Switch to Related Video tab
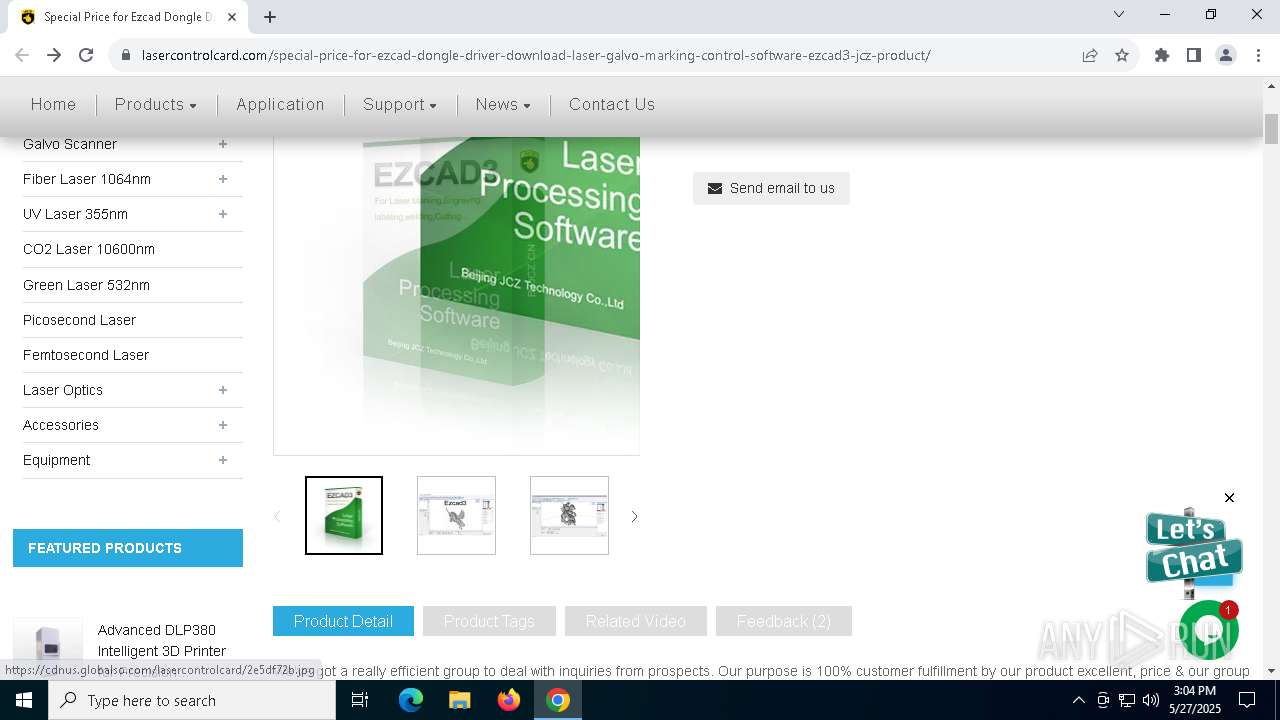Viewport: 1280px width, 720px height. point(636,621)
